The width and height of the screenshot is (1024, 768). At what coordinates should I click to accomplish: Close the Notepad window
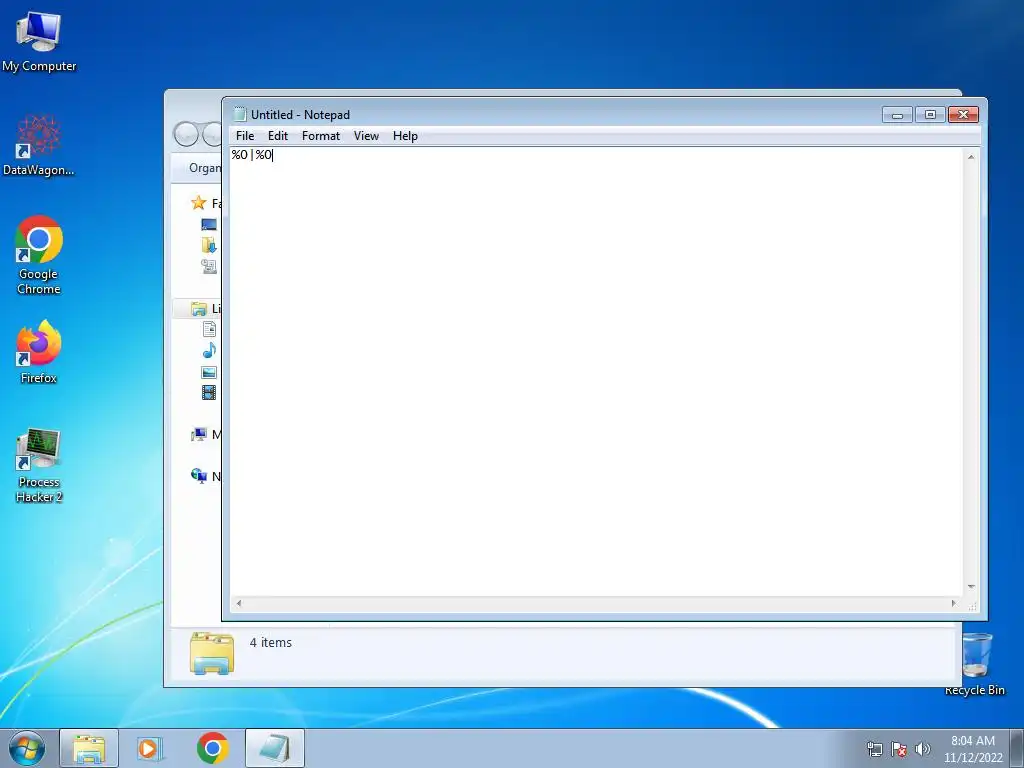point(963,115)
